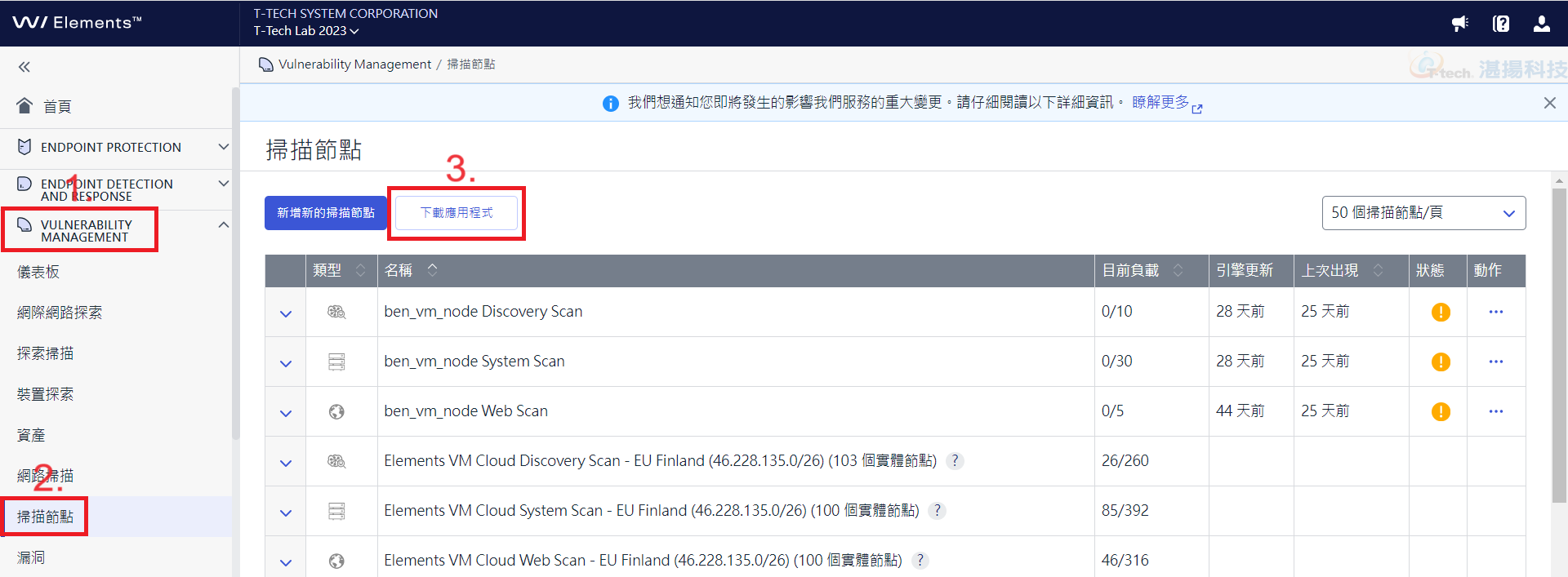Open the announcements megaphone icon
Screen dimensions: 1568x577
(x=1460, y=24)
